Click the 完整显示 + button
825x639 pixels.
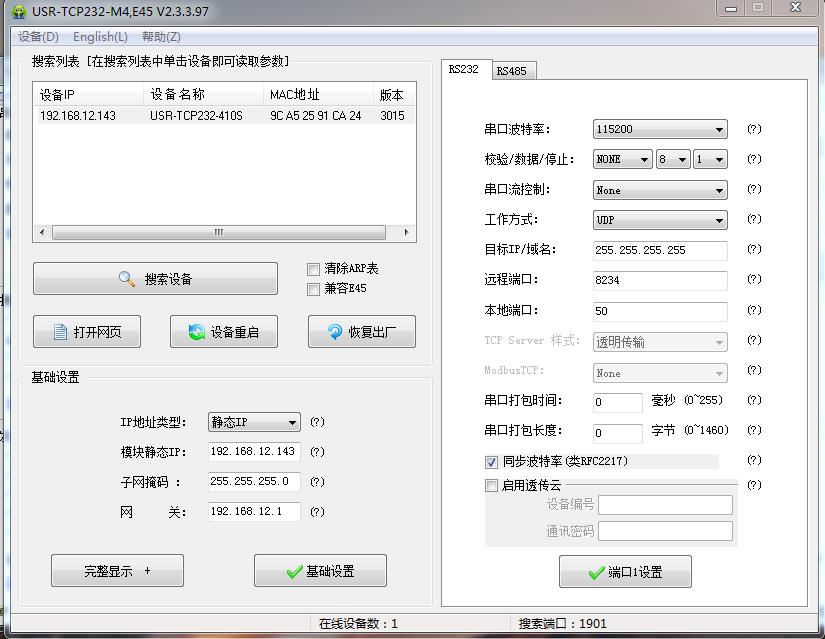click(117, 571)
